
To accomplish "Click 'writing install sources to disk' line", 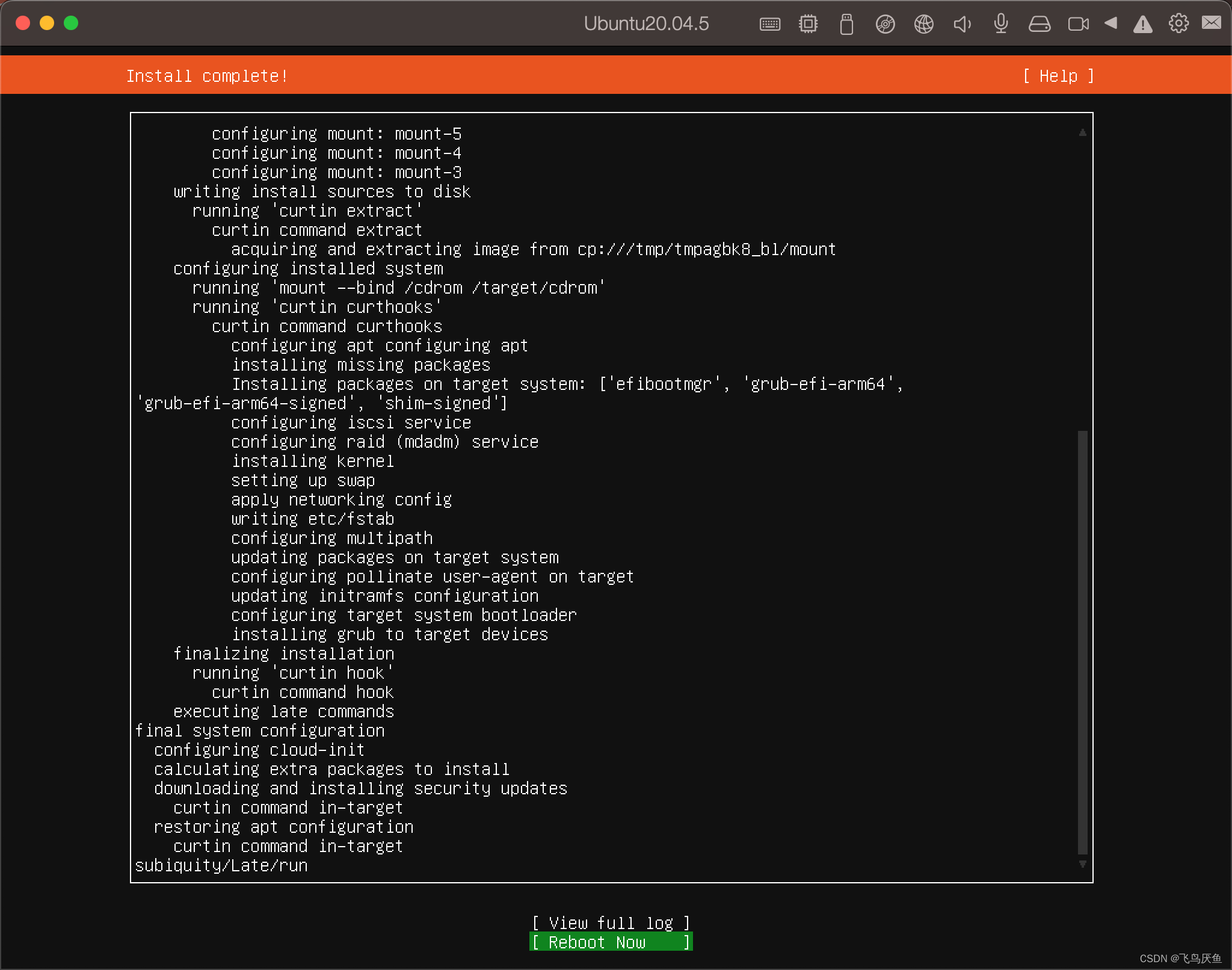I will 322,191.
